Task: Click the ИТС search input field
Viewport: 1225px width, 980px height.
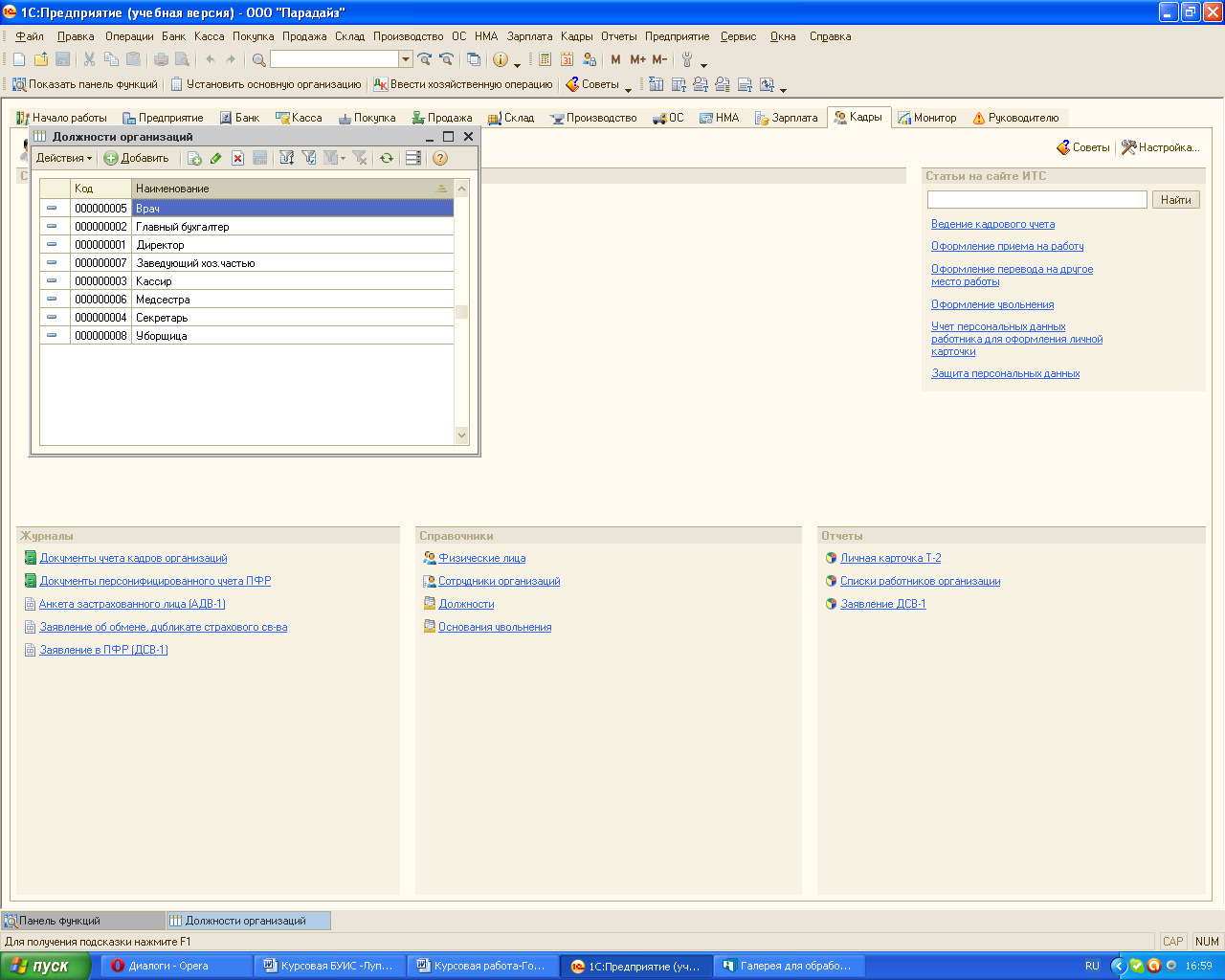Action: [1036, 199]
